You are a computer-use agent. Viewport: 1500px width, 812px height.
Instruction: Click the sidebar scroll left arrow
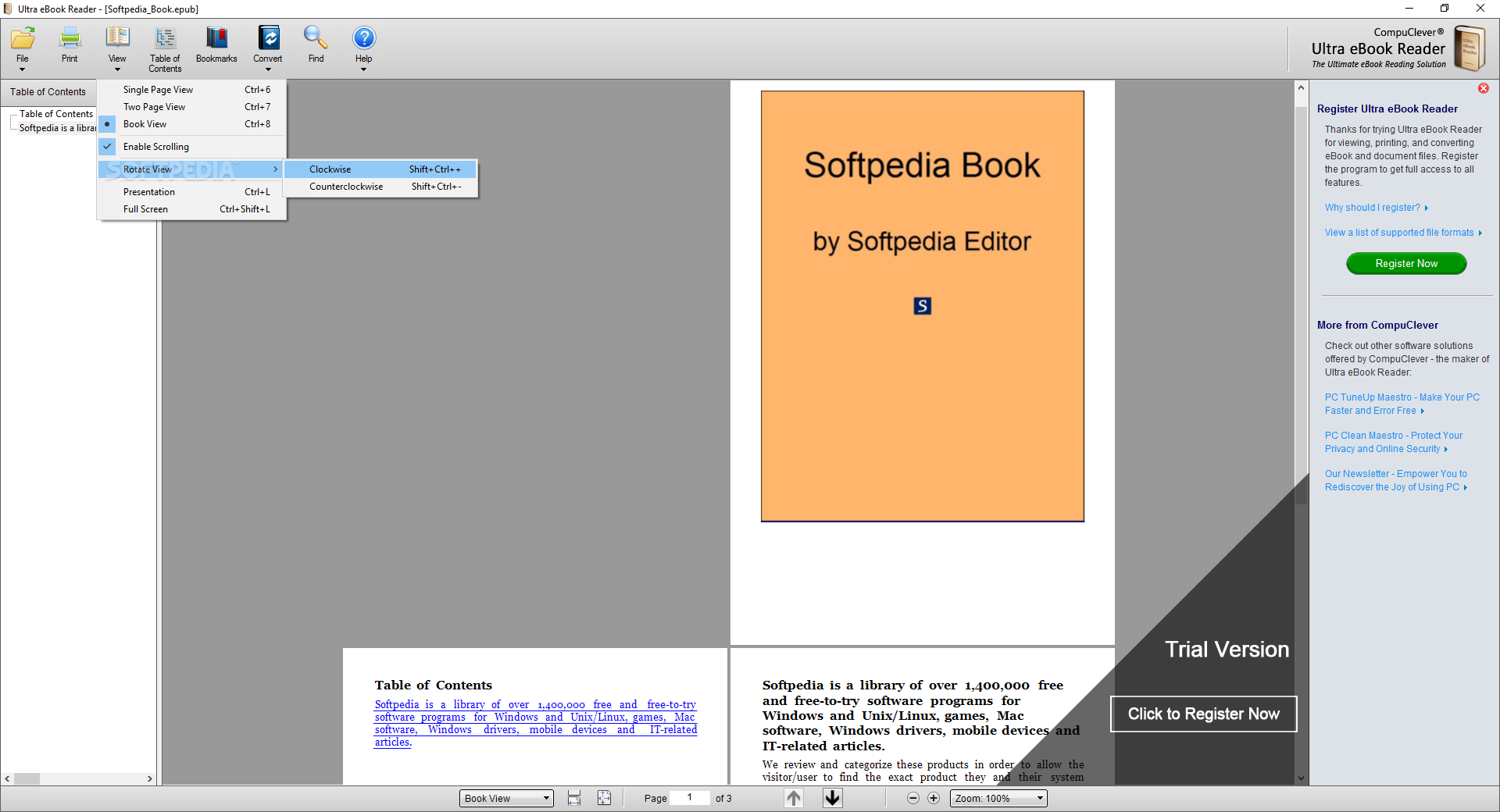click(7, 778)
